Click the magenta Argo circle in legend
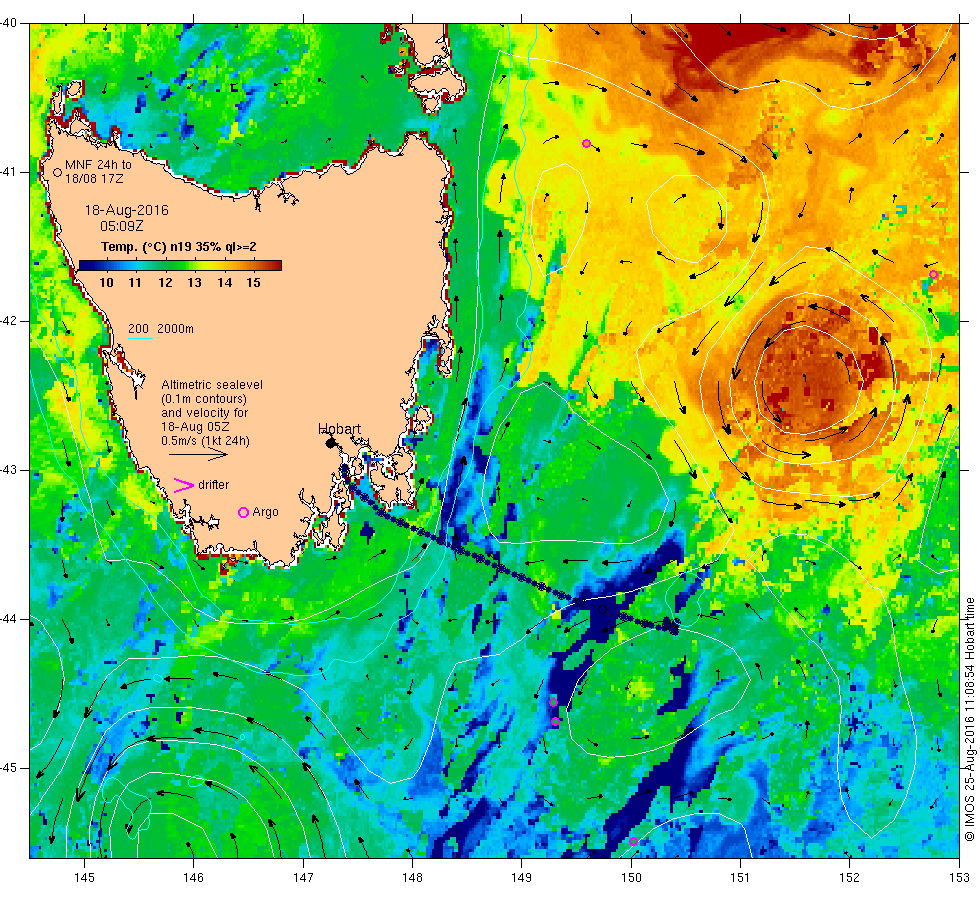 244,512
